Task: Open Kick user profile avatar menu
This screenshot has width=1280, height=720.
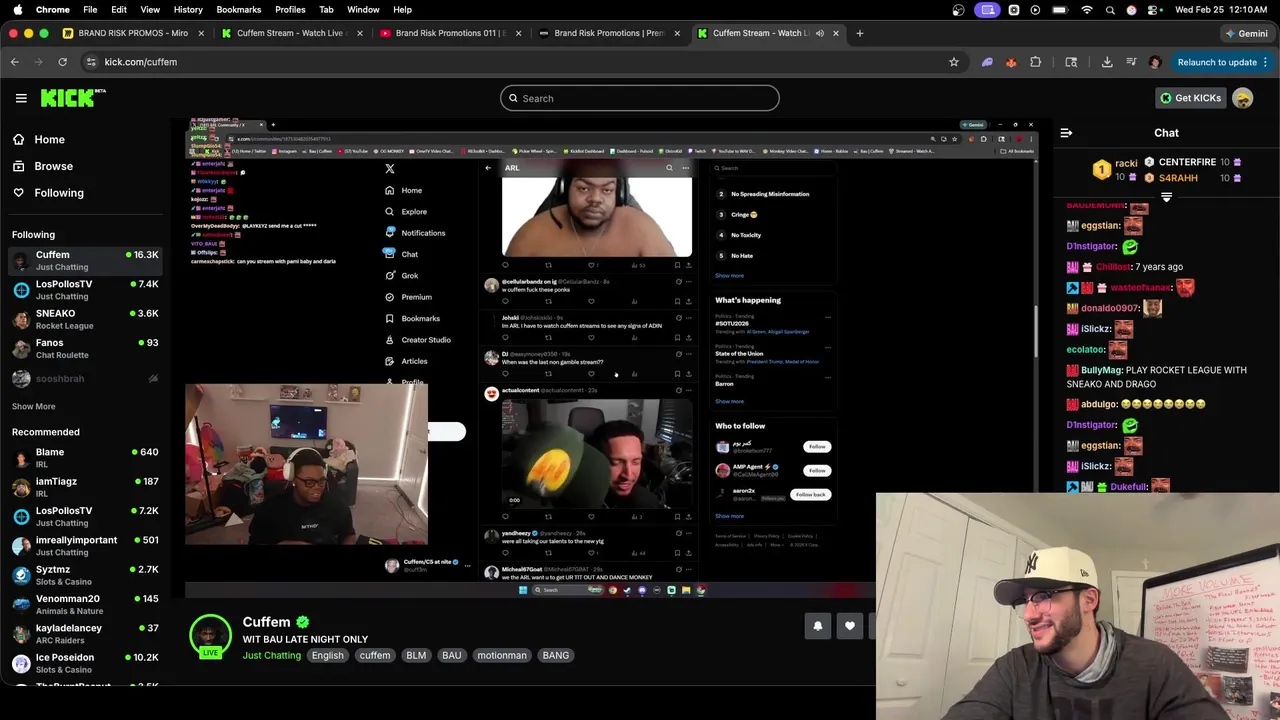Action: [1243, 98]
